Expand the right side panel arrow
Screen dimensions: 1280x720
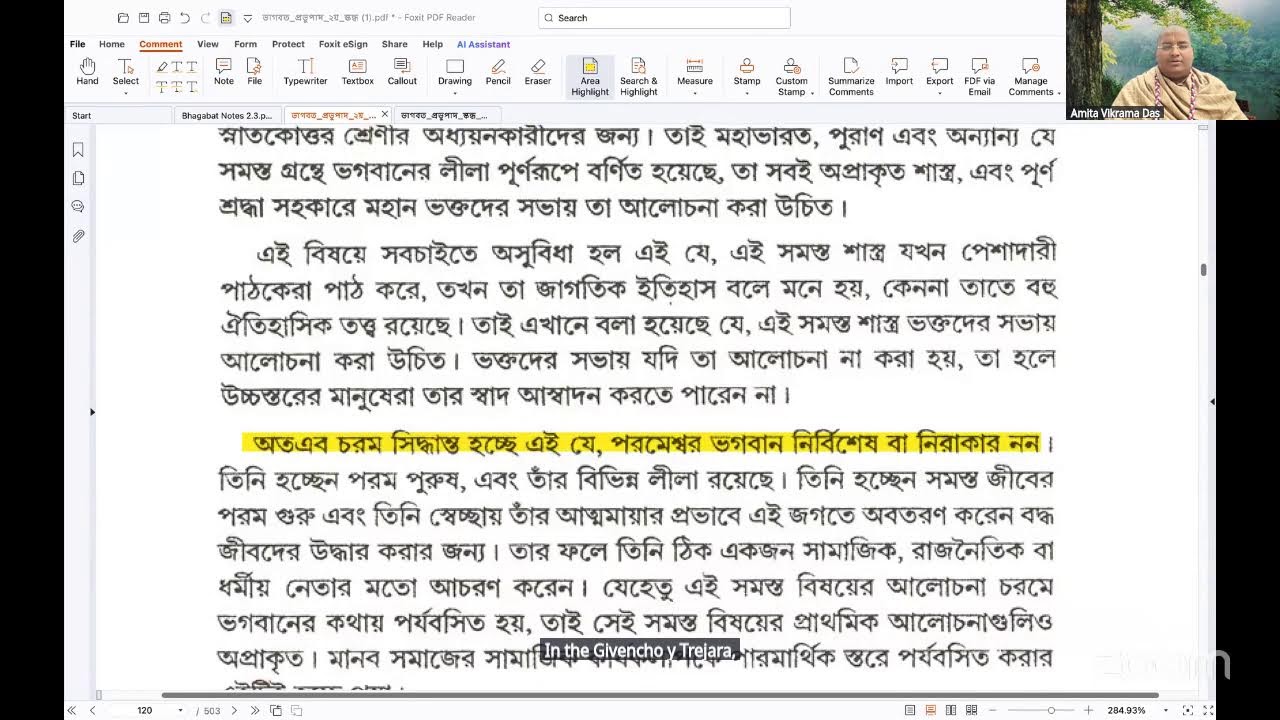click(x=1212, y=402)
